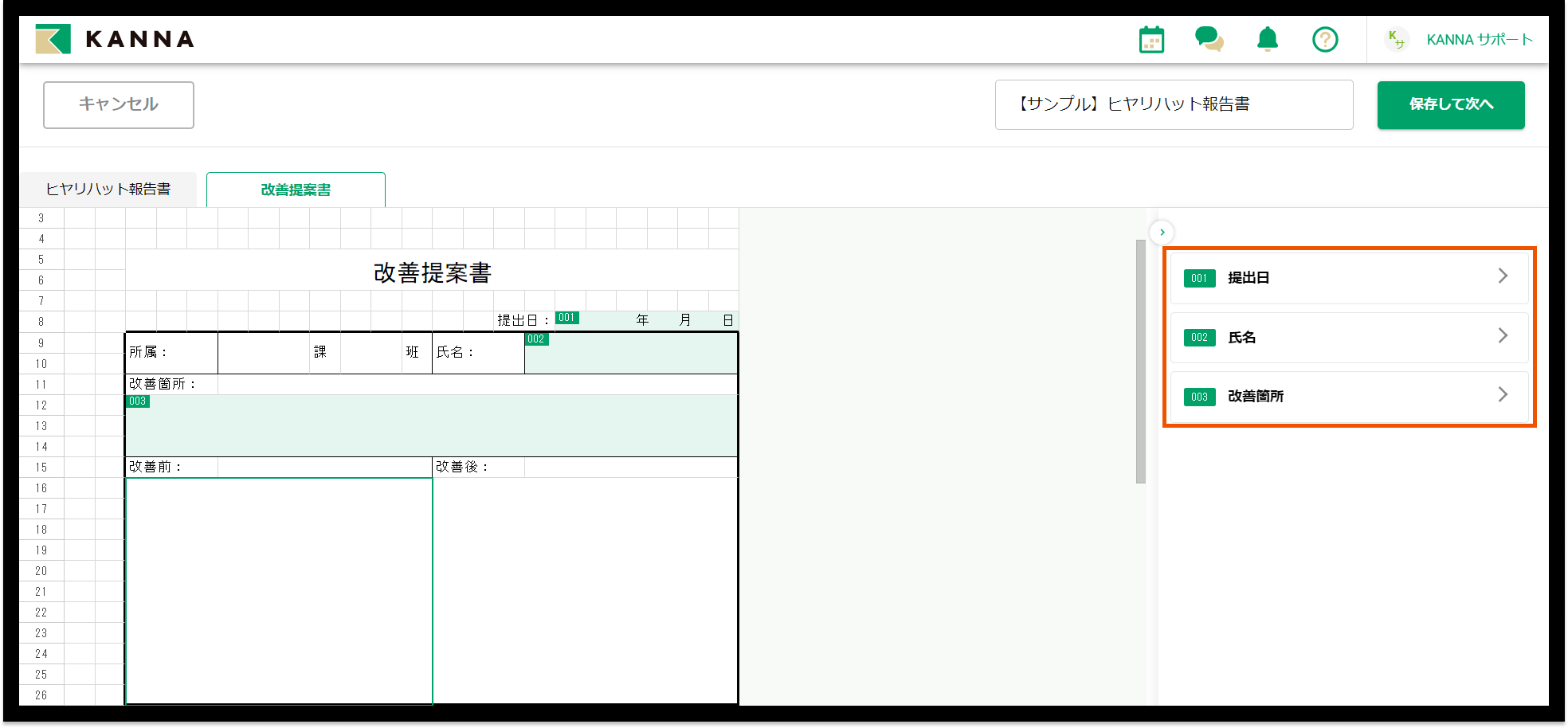Select row header 26
The image size is (1568, 728).
[41, 695]
